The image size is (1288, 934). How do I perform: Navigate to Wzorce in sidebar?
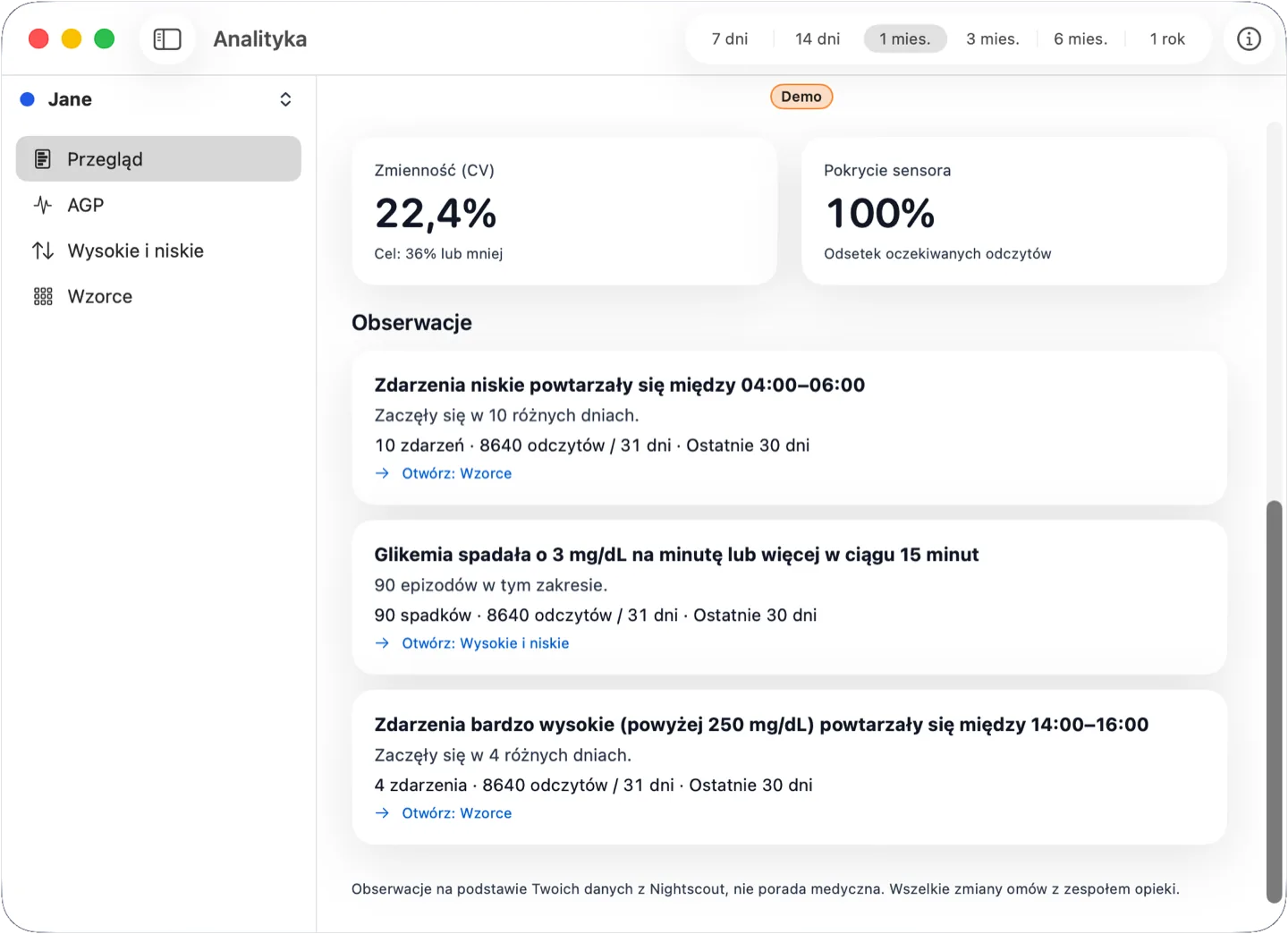pos(158,296)
